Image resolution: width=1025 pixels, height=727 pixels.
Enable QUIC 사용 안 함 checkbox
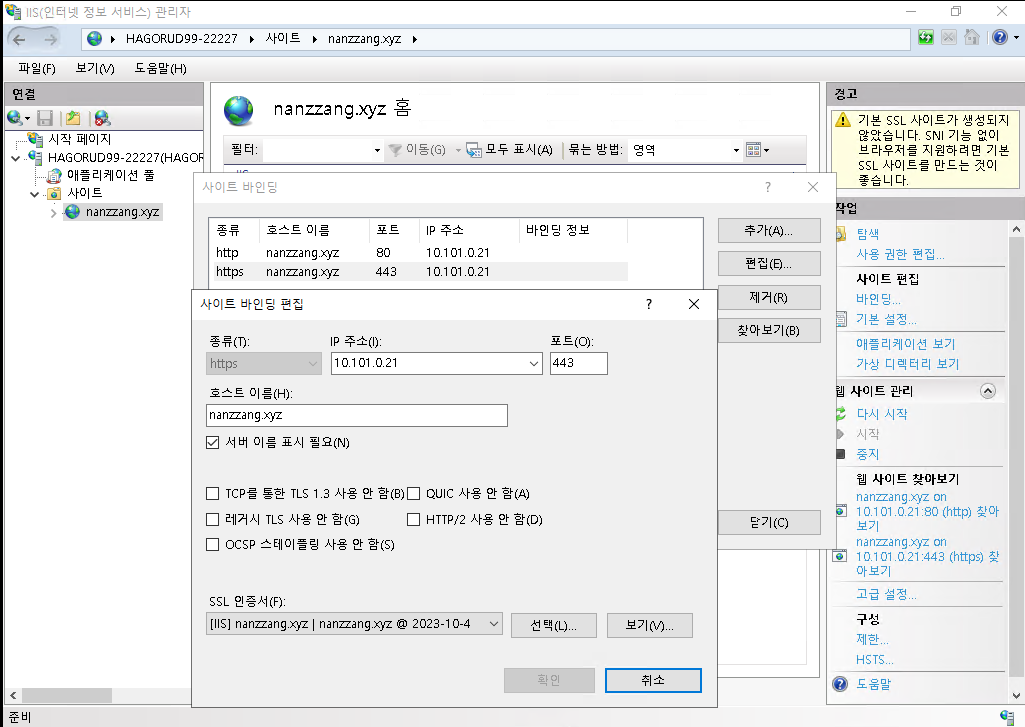pos(413,494)
